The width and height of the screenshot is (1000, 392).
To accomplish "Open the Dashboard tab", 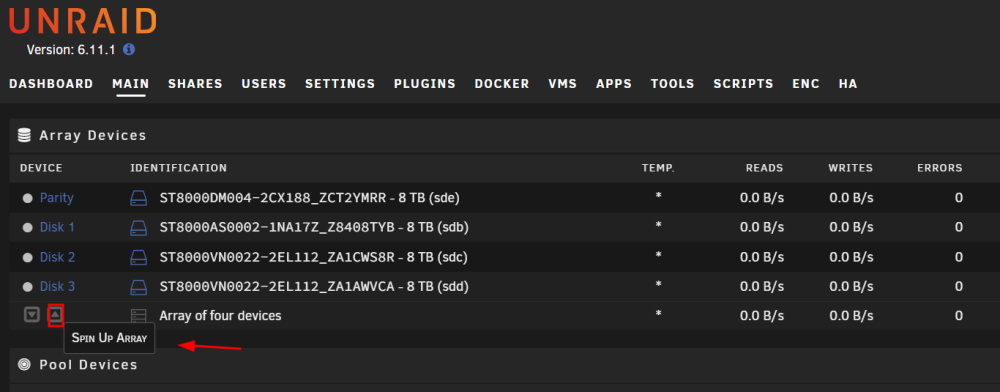I will (51, 83).
